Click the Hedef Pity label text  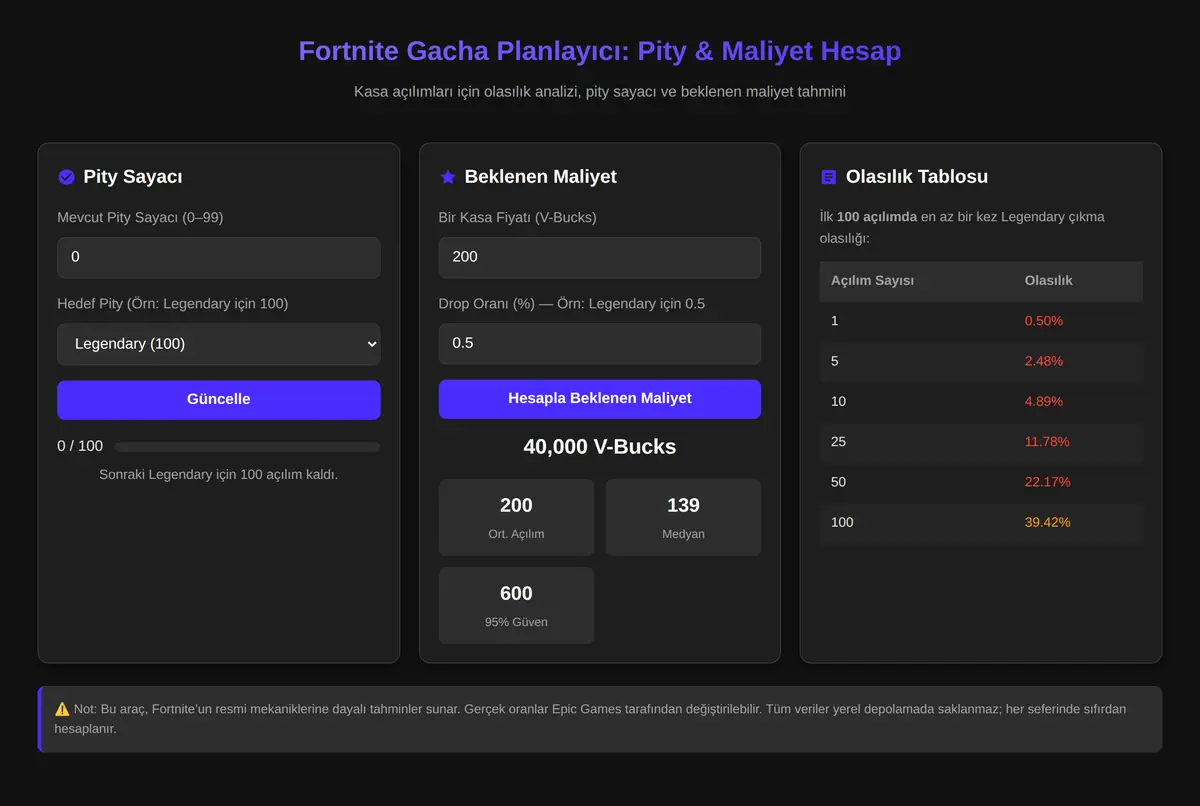173,304
